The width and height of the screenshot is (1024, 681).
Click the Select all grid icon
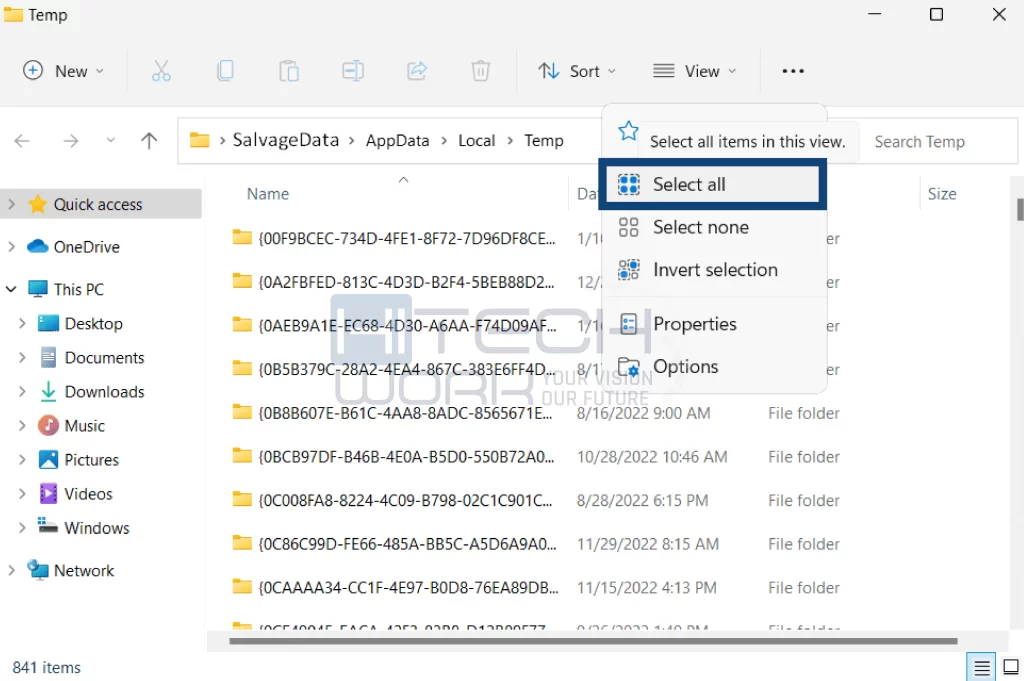pos(629,185)
